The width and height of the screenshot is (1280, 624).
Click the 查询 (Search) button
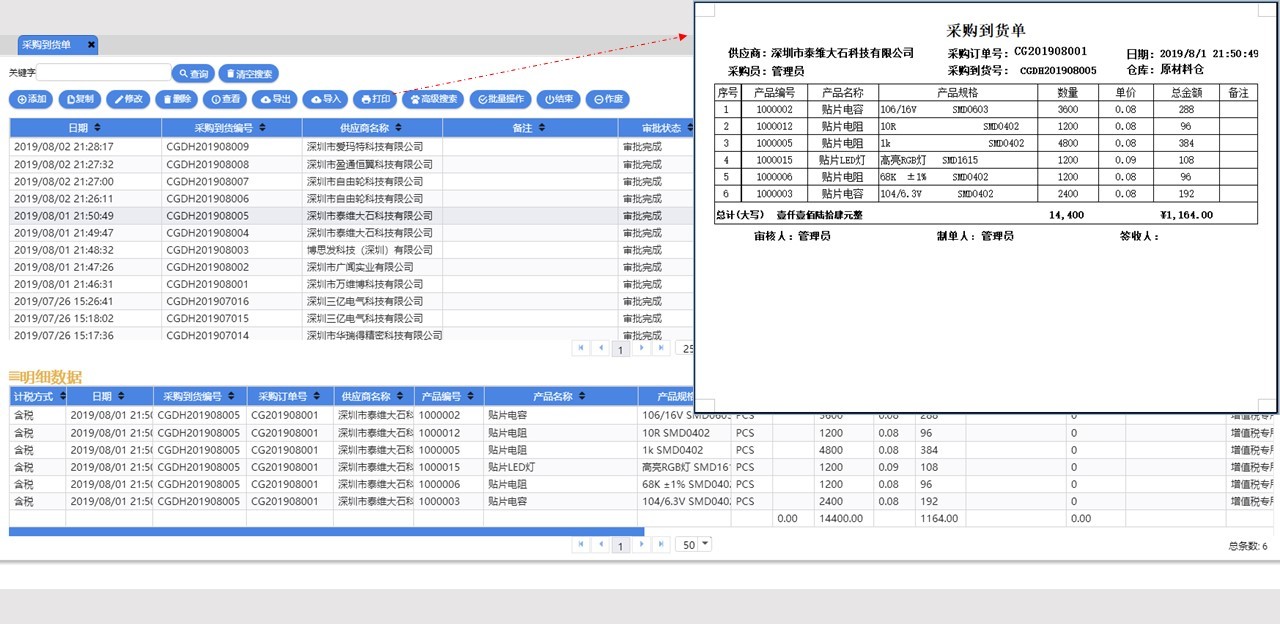click(x=193, y=73)
